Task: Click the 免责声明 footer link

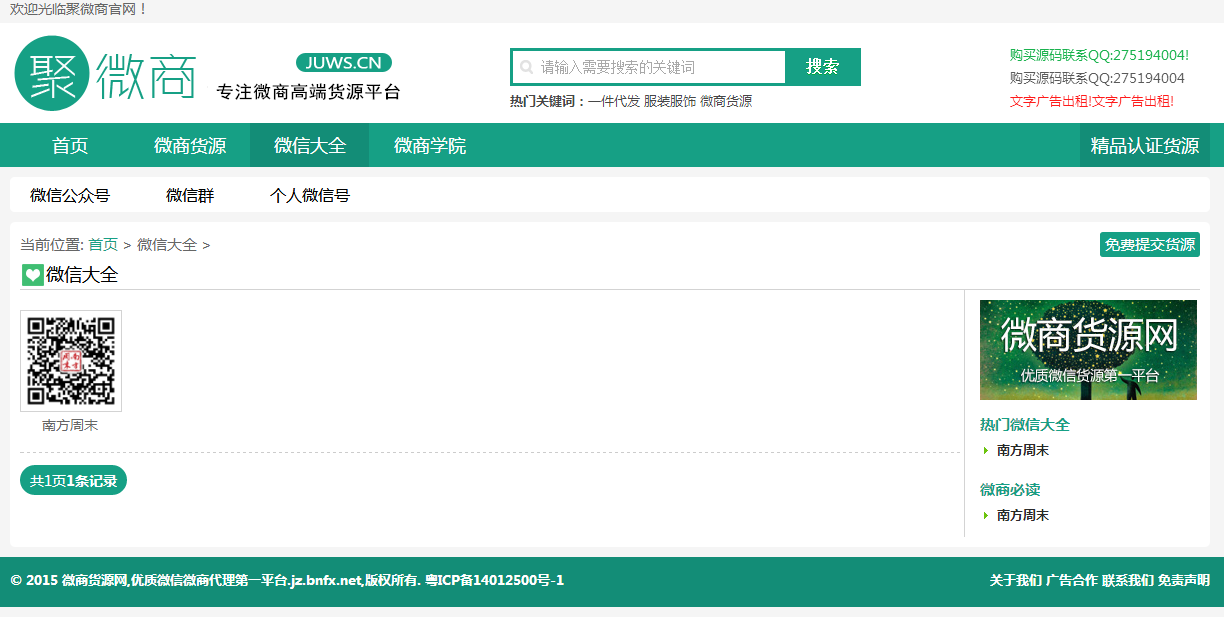Action: click(x=1184, y=581)
